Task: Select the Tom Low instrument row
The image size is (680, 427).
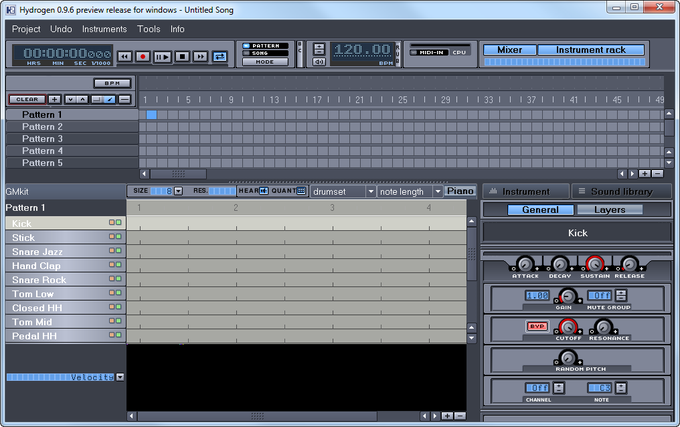Action: point(65,294)
